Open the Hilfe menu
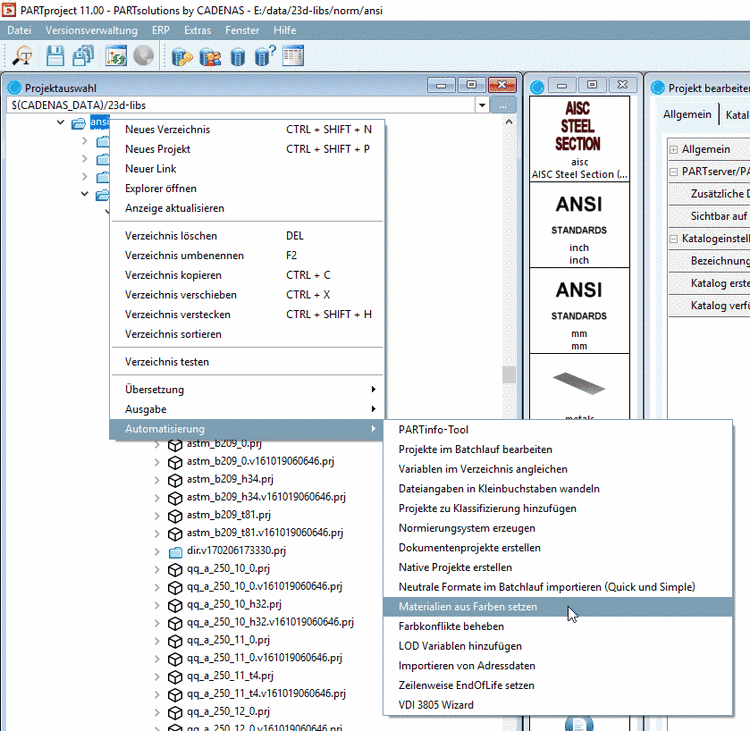This screenshot has height=731, width=750. [285, 30]
